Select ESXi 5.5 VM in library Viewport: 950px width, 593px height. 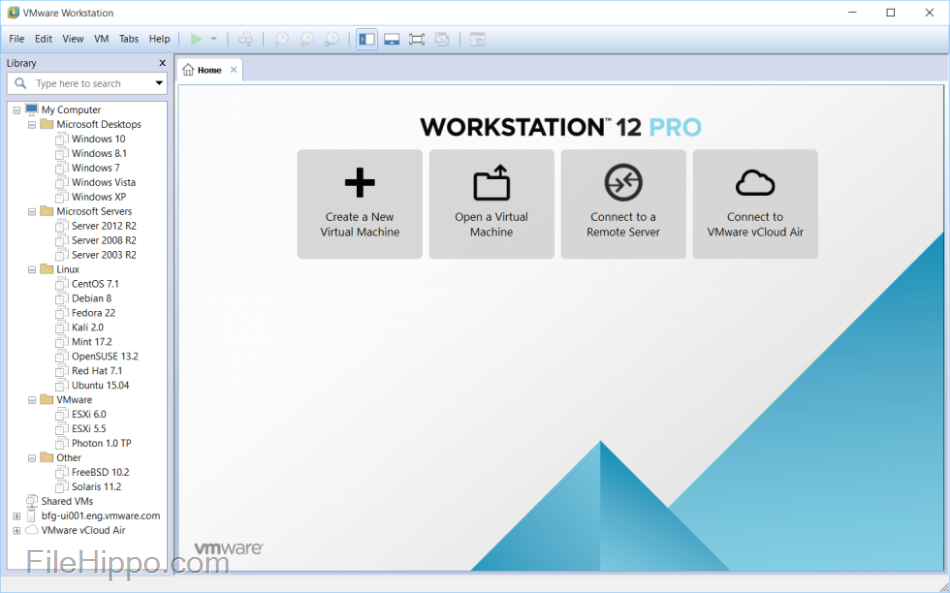click(88, 429)
